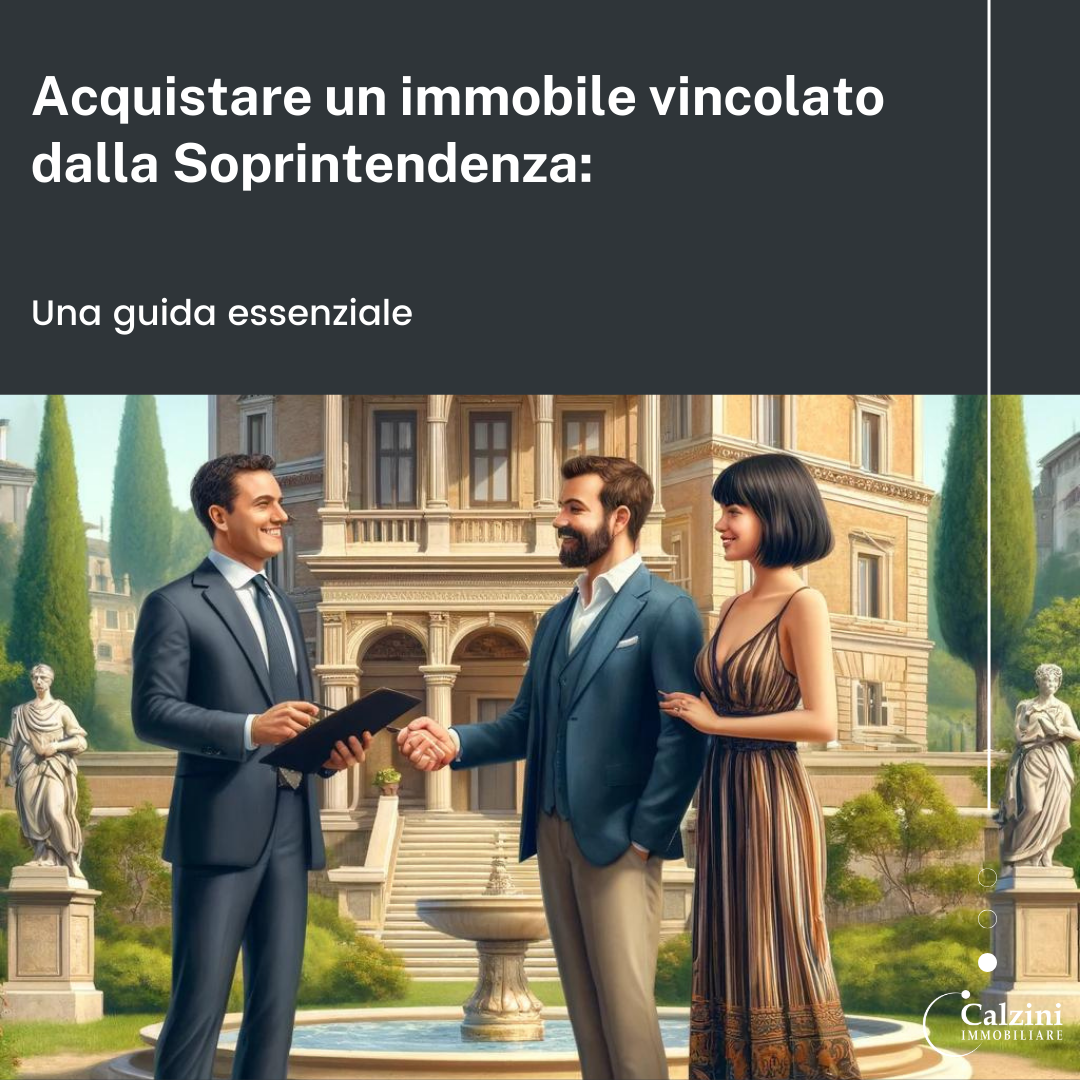Select the top hollow pagination dot
Screen dimensions: 1080x1080
(x=987, y=877)
